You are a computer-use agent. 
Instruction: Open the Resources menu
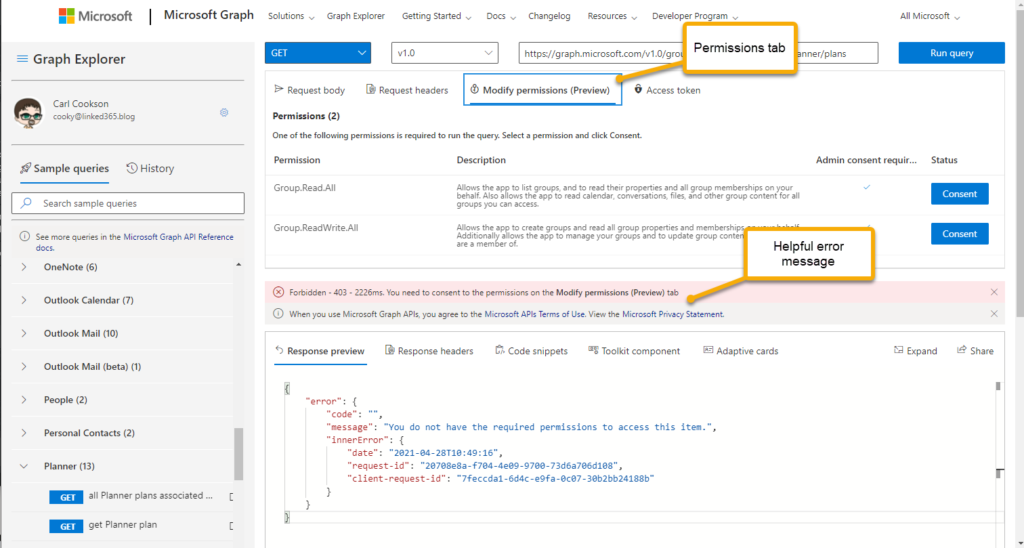(x=612, y=16)
